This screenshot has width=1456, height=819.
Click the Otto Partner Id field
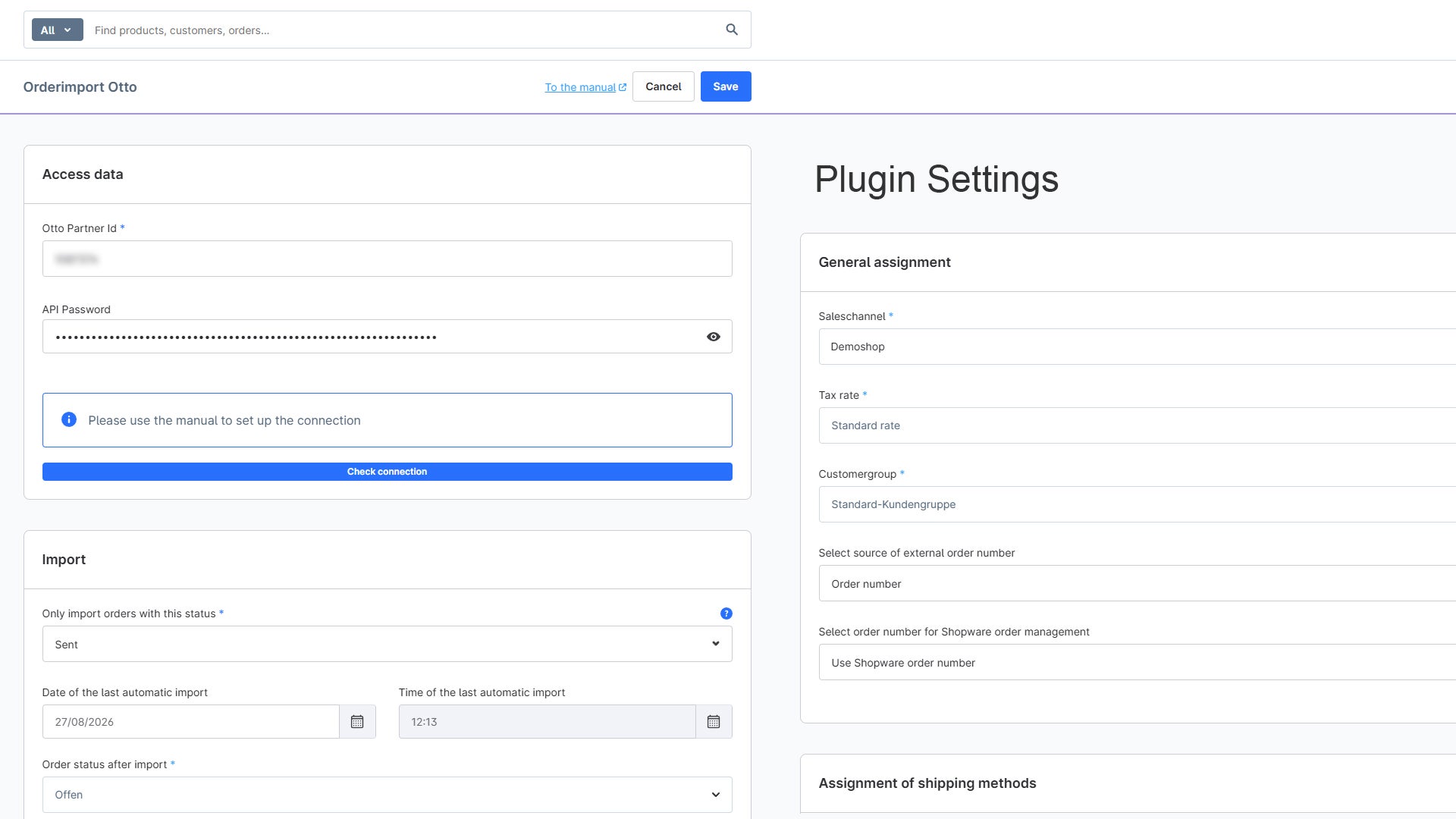(388, 259)
